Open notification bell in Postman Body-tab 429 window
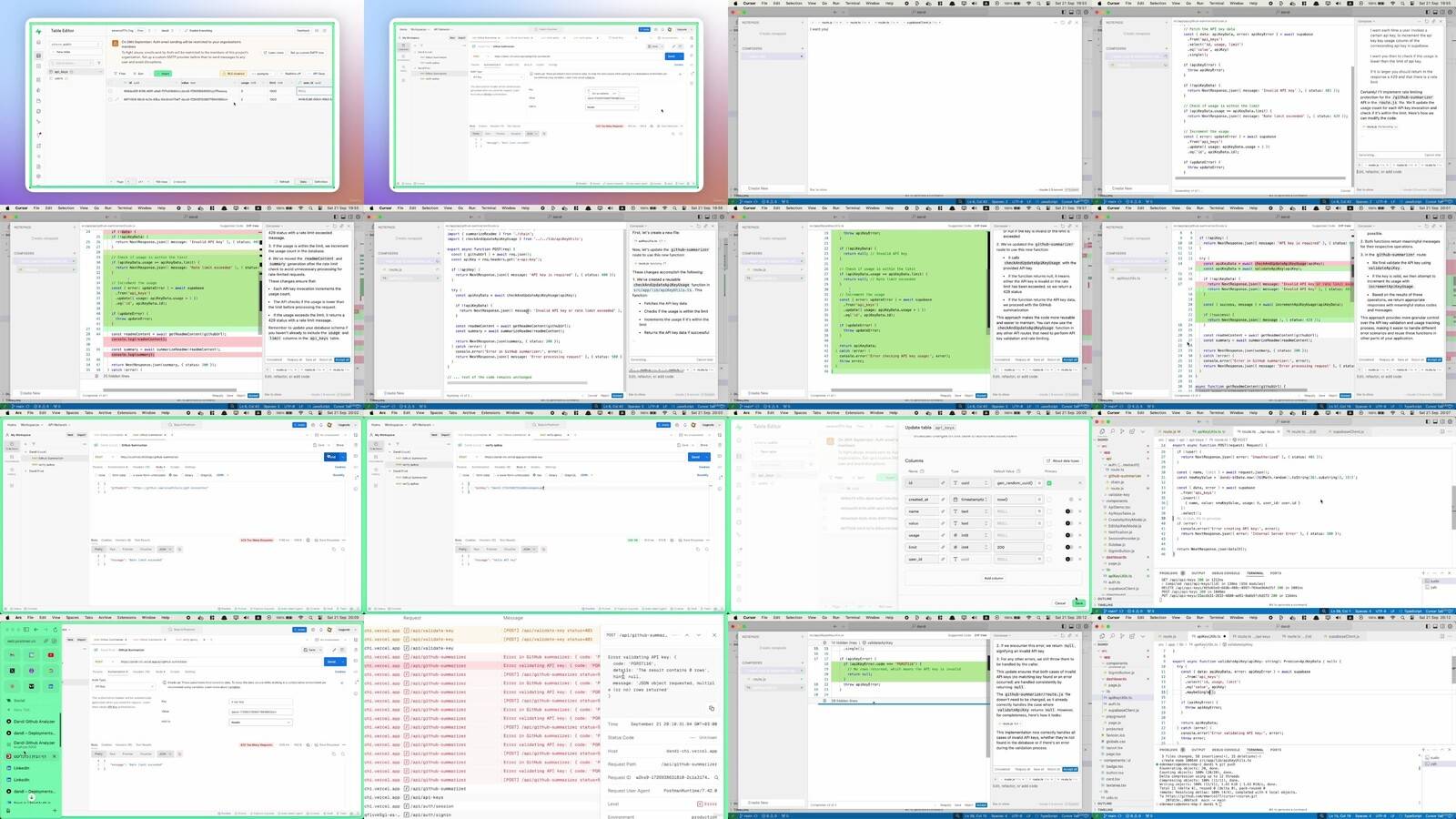 321,425
